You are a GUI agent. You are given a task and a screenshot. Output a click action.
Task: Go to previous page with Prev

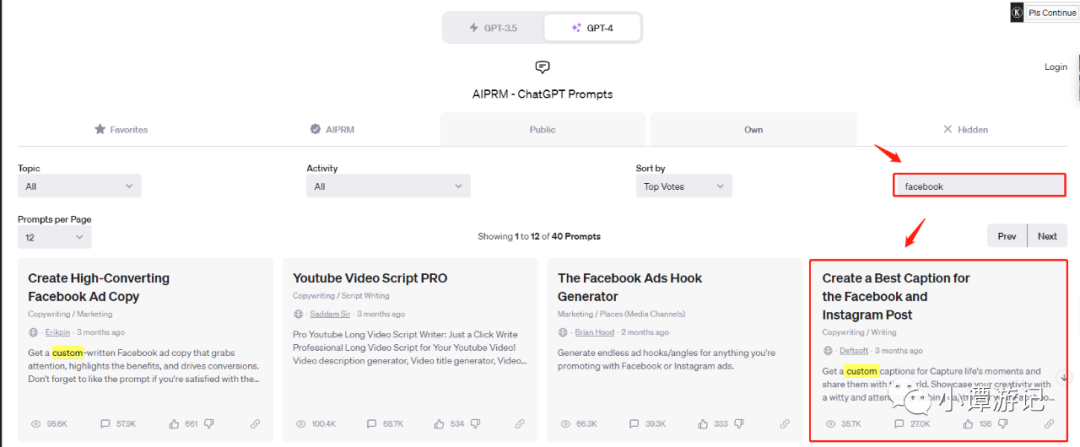point(1007,236)
